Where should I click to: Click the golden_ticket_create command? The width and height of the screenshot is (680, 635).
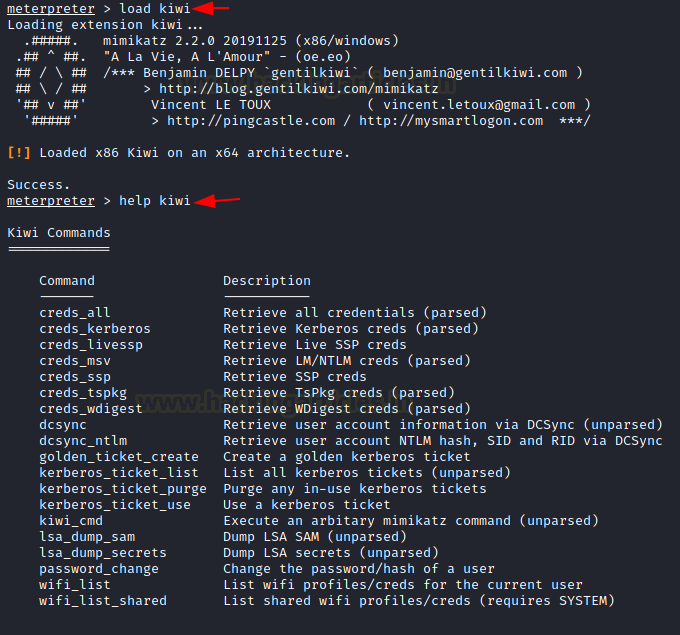(x=119, y=457)
